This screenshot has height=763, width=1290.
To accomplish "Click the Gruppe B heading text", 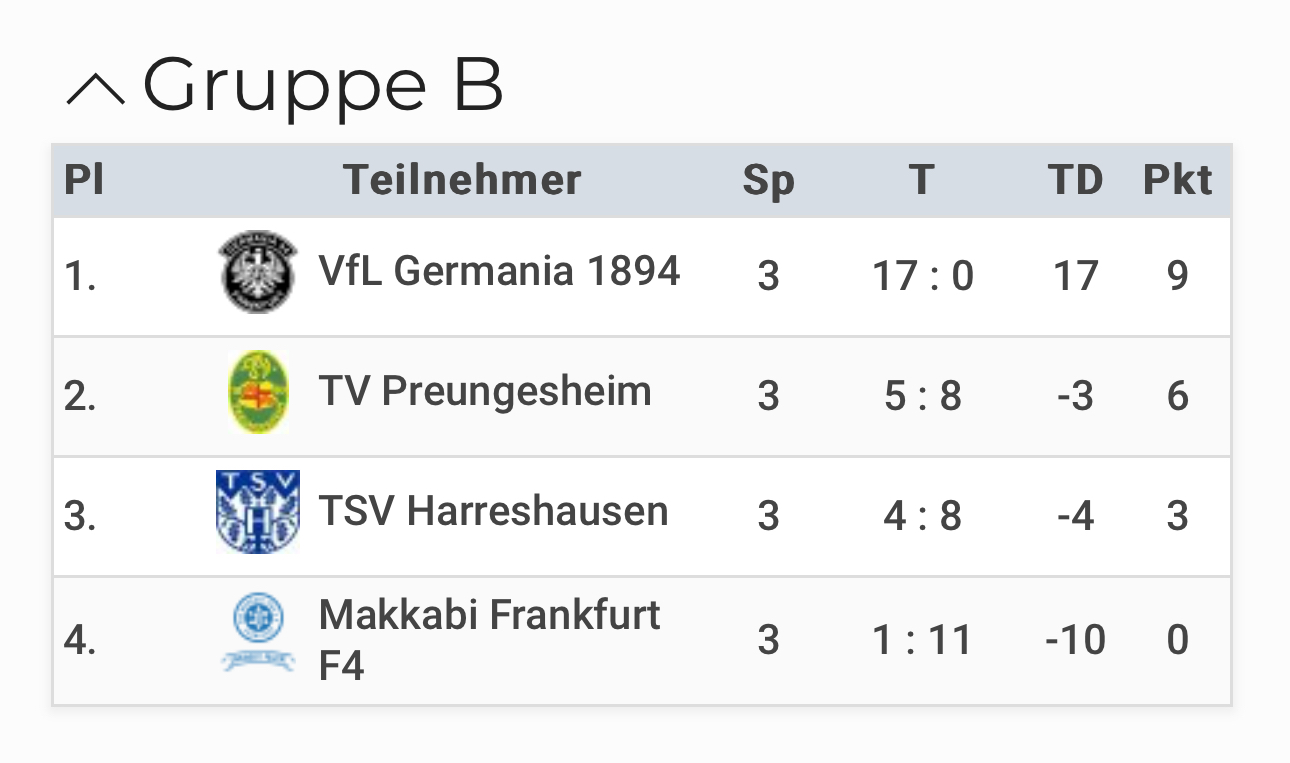I will click(x=323, y=87).
